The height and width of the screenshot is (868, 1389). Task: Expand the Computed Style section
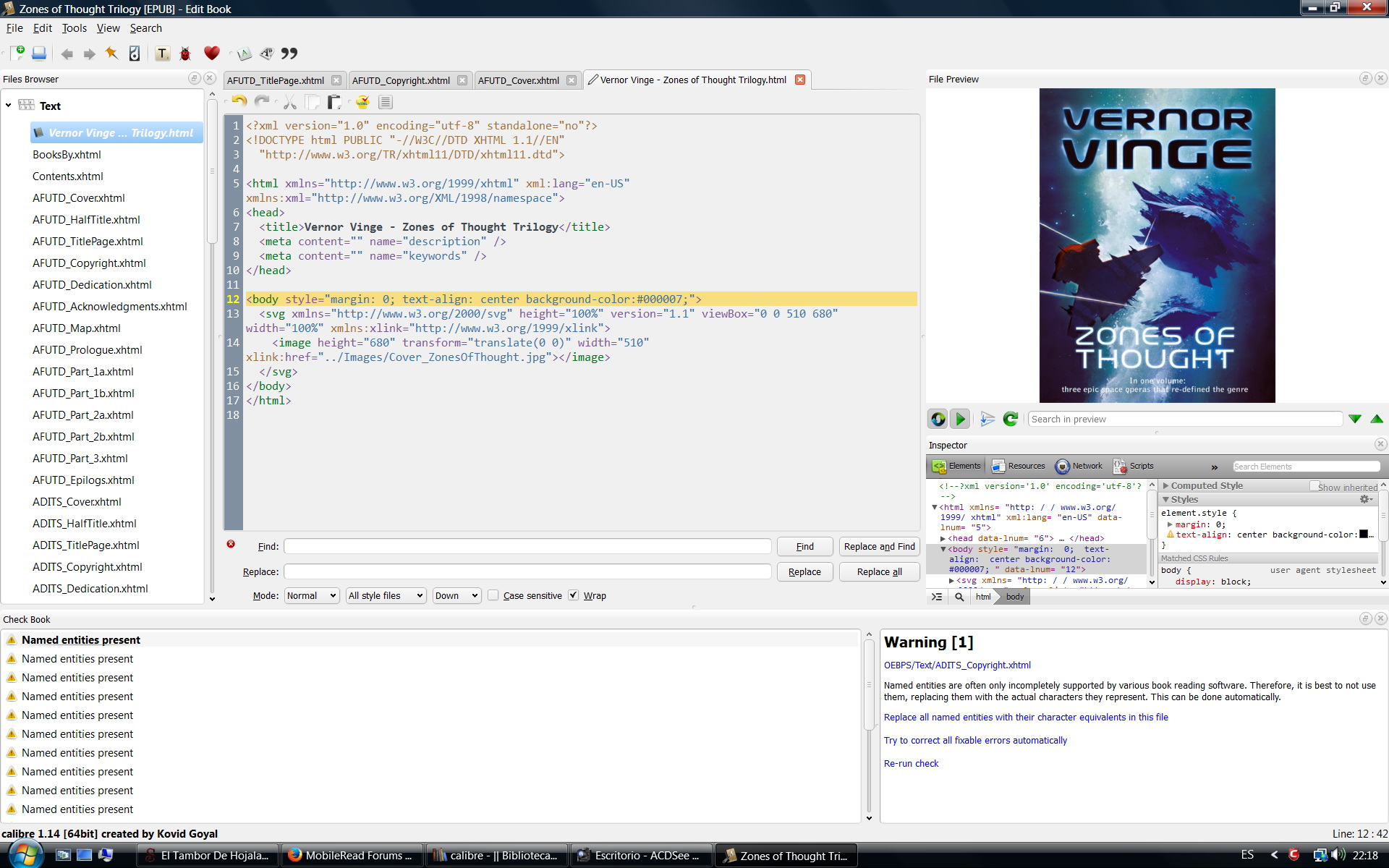point(1166,486)
